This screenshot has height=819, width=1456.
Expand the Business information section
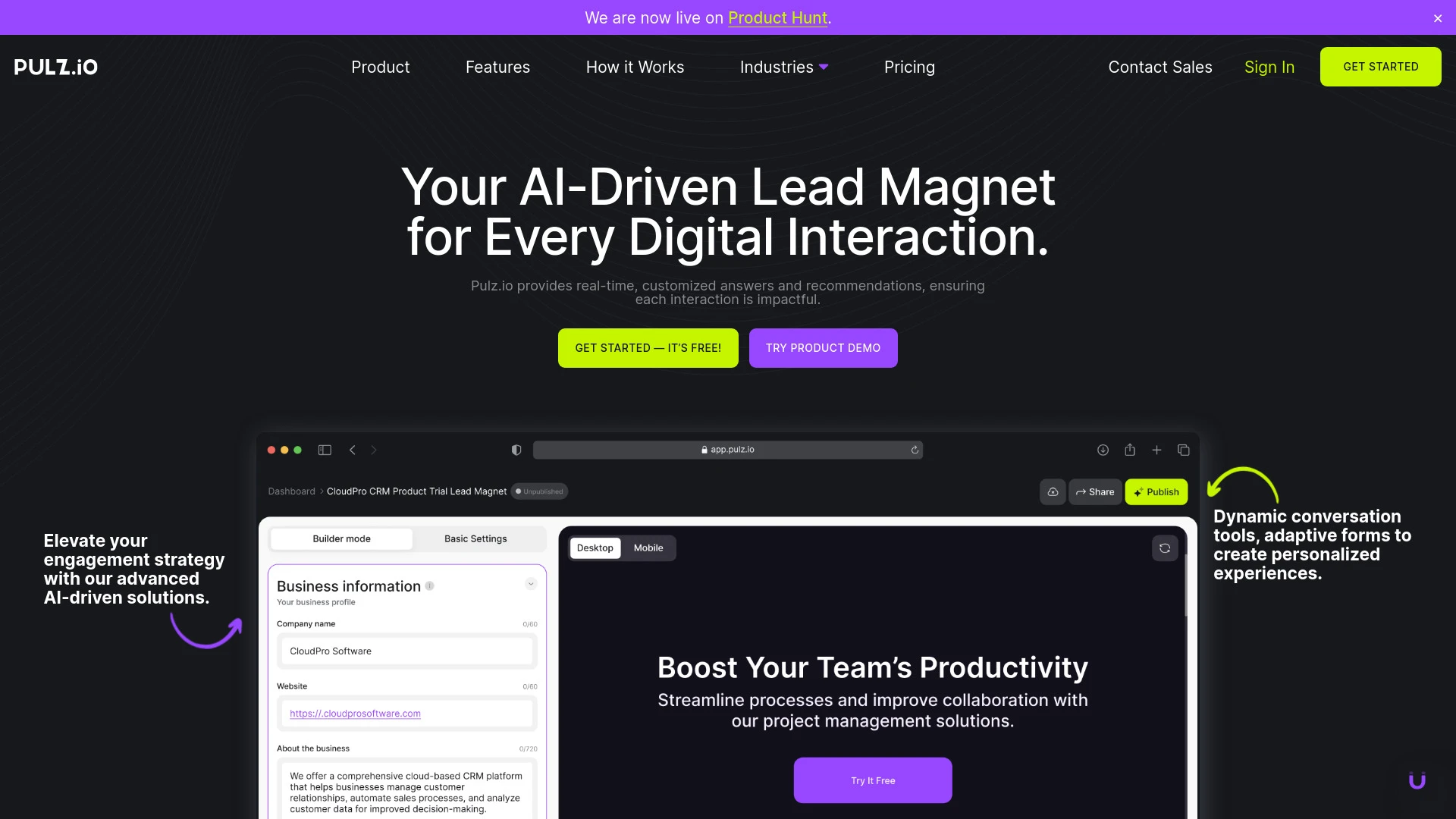(530, 583)
